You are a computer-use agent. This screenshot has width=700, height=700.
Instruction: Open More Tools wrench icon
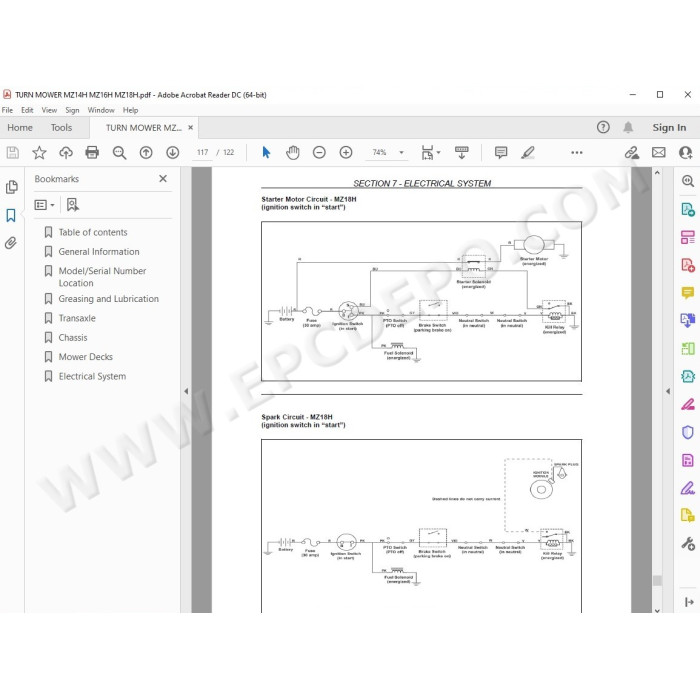[688, 544]
